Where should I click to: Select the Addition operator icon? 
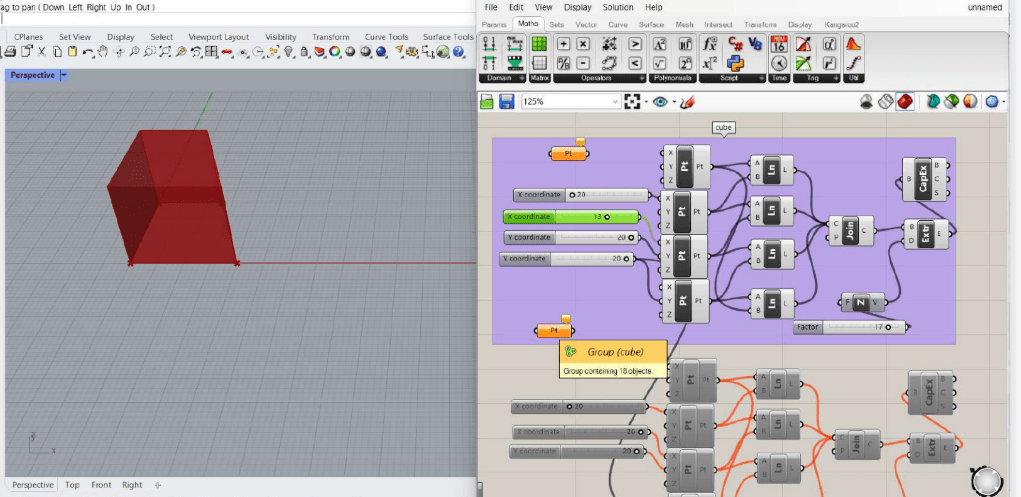click(x=563, y=44)
